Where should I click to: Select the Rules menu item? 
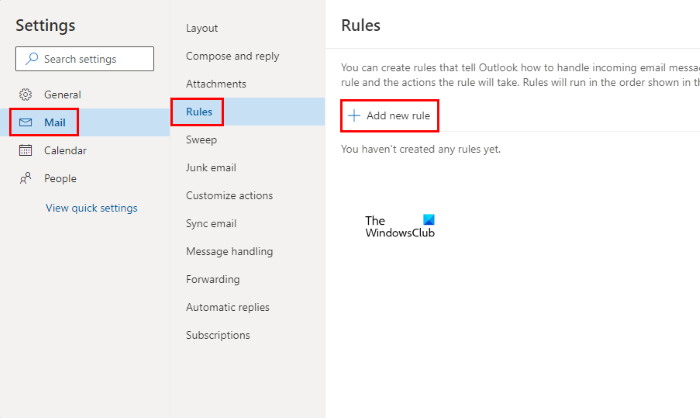198,112
